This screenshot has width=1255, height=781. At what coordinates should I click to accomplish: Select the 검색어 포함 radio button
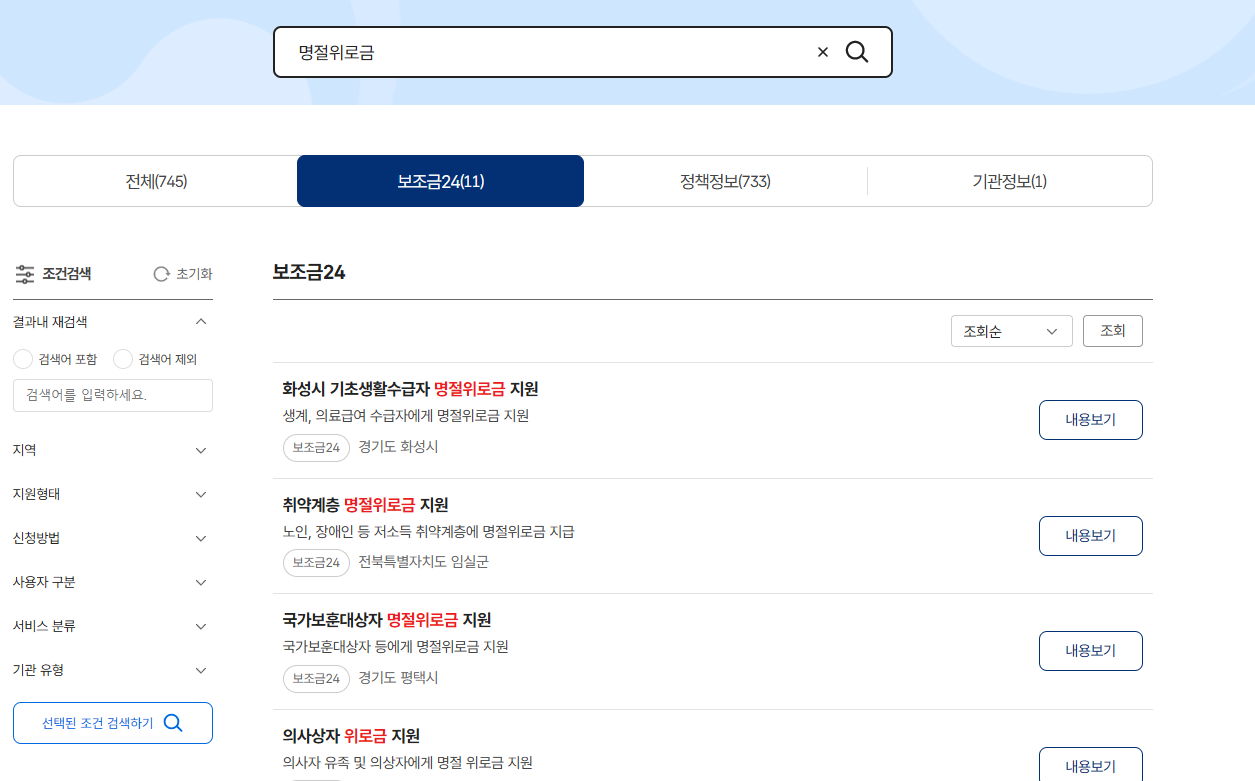pos(21,358)
